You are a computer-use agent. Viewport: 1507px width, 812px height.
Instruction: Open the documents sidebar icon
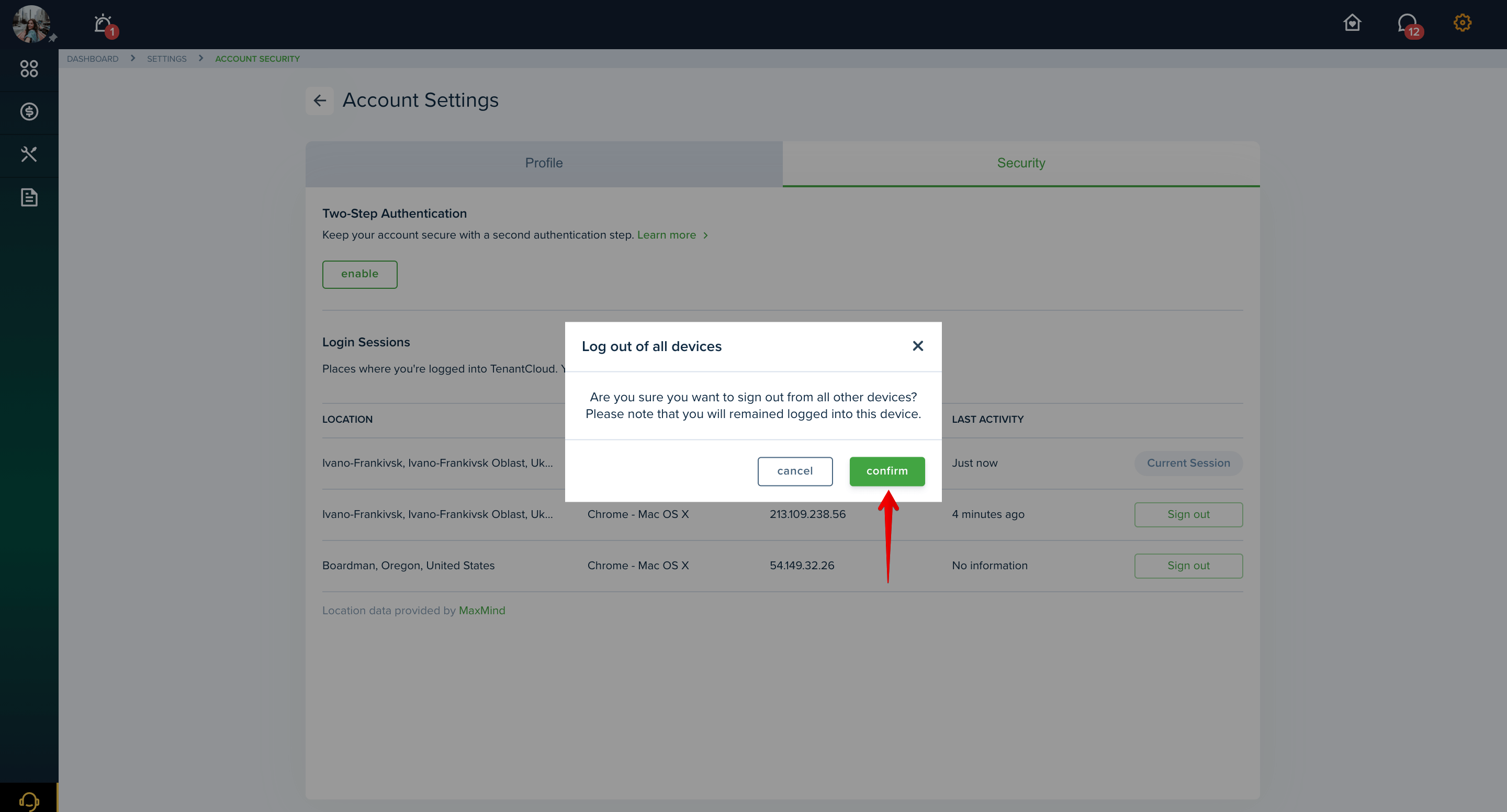point(29,198)
